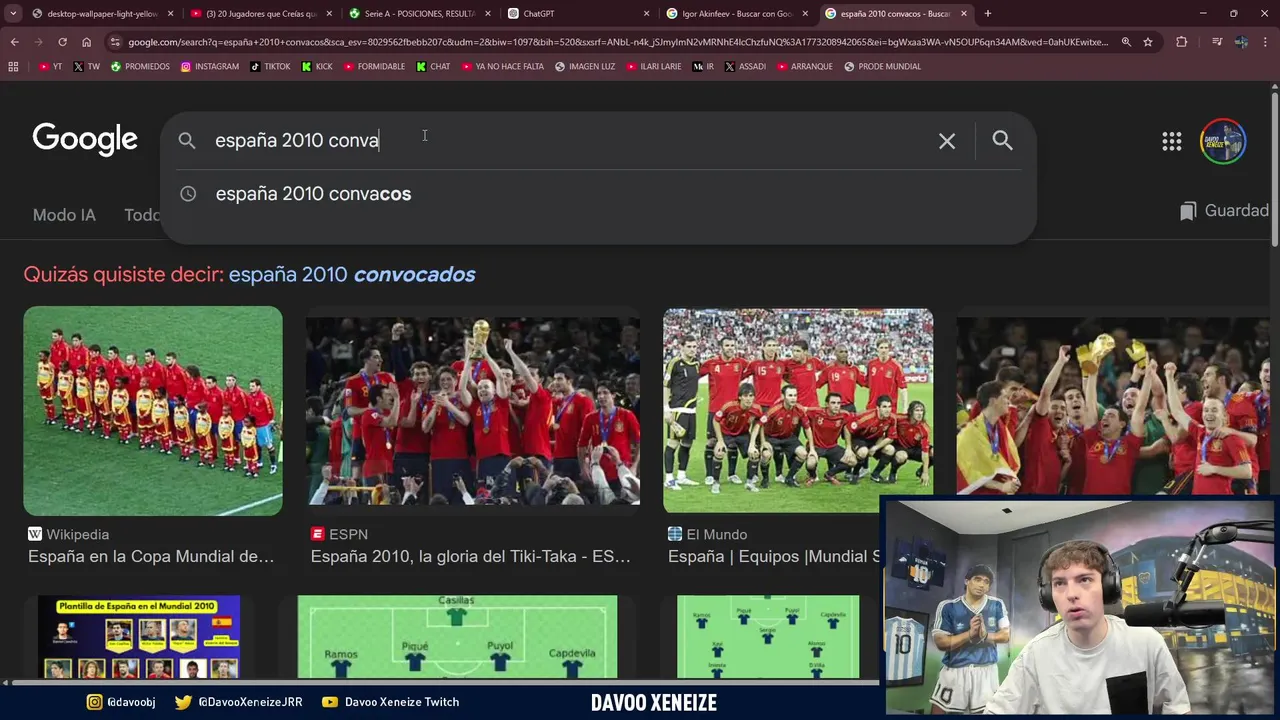1280x720 pixels.
Task: Open the Chrome three-dot menu
Action: click(1266, 42)
